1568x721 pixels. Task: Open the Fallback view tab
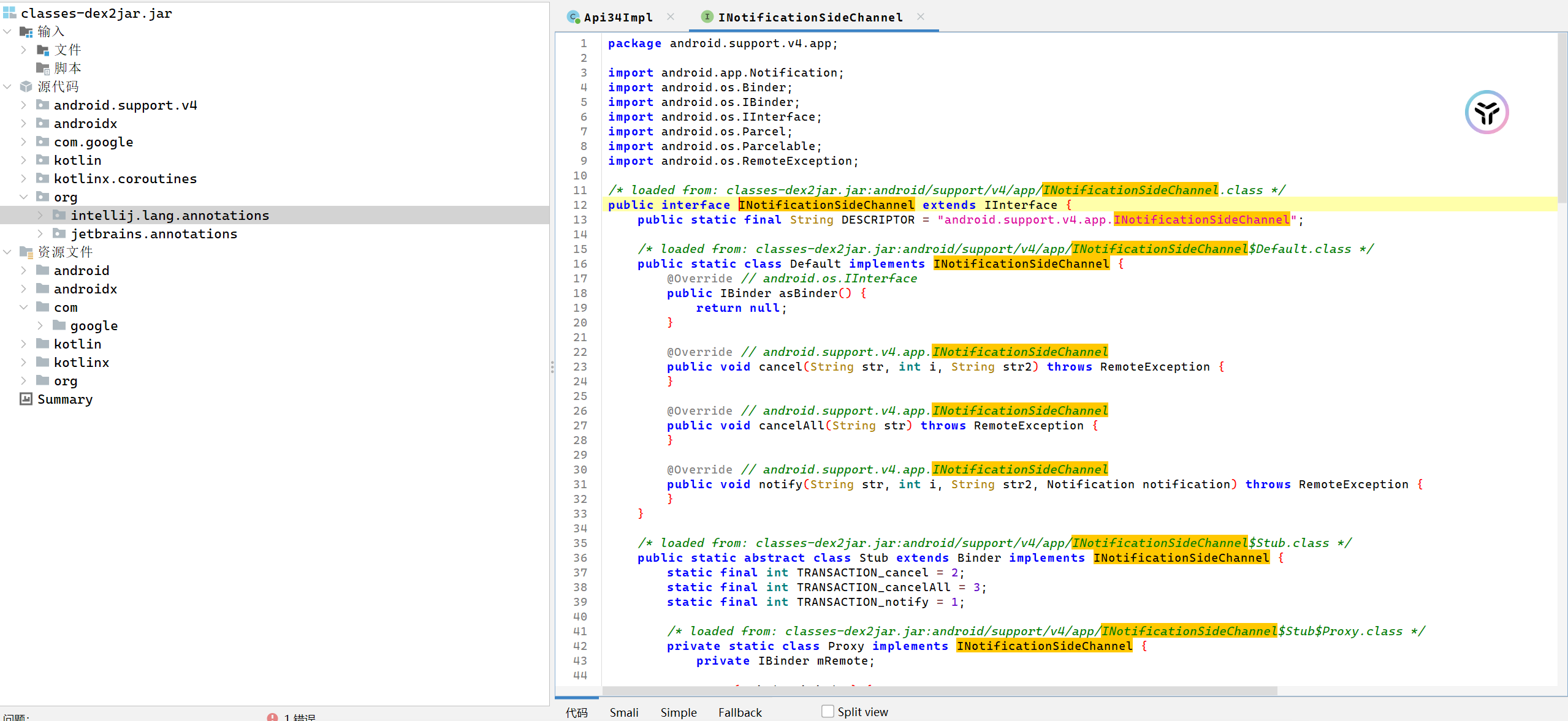[x=740, y=712]
